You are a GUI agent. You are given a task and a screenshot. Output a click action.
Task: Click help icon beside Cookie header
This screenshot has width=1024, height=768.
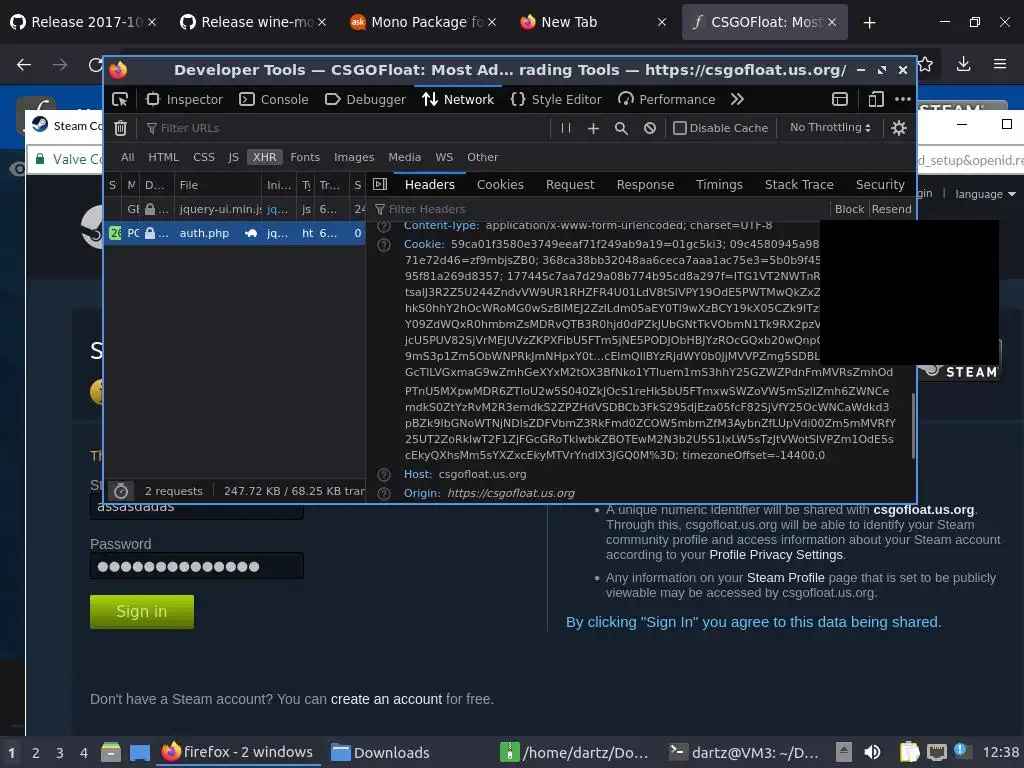pyautogui.click(x=384, y=245)
